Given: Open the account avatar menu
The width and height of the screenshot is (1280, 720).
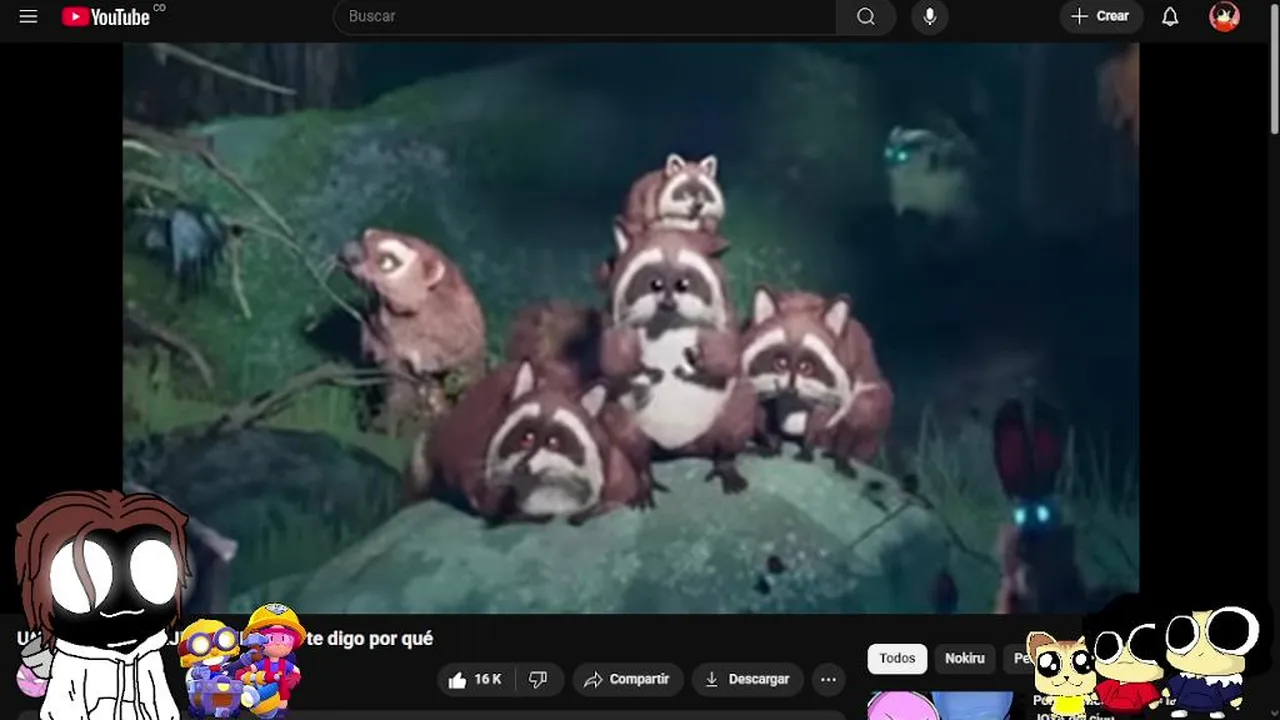Looking at the screenshot, I should 1224,16.
